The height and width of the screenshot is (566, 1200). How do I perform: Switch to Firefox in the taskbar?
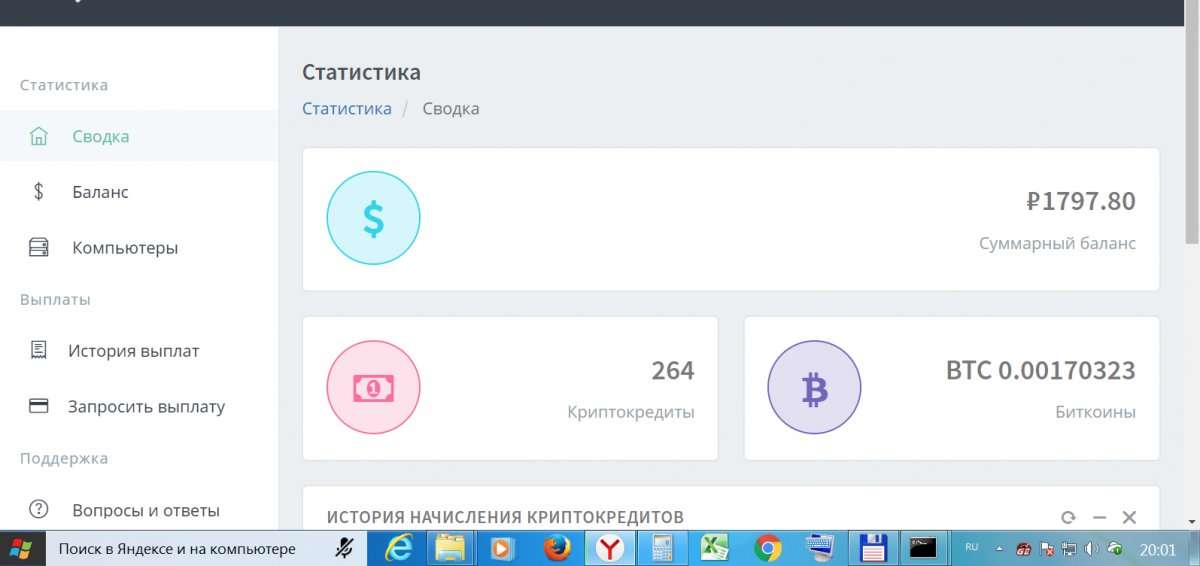(x=557, y=548)
